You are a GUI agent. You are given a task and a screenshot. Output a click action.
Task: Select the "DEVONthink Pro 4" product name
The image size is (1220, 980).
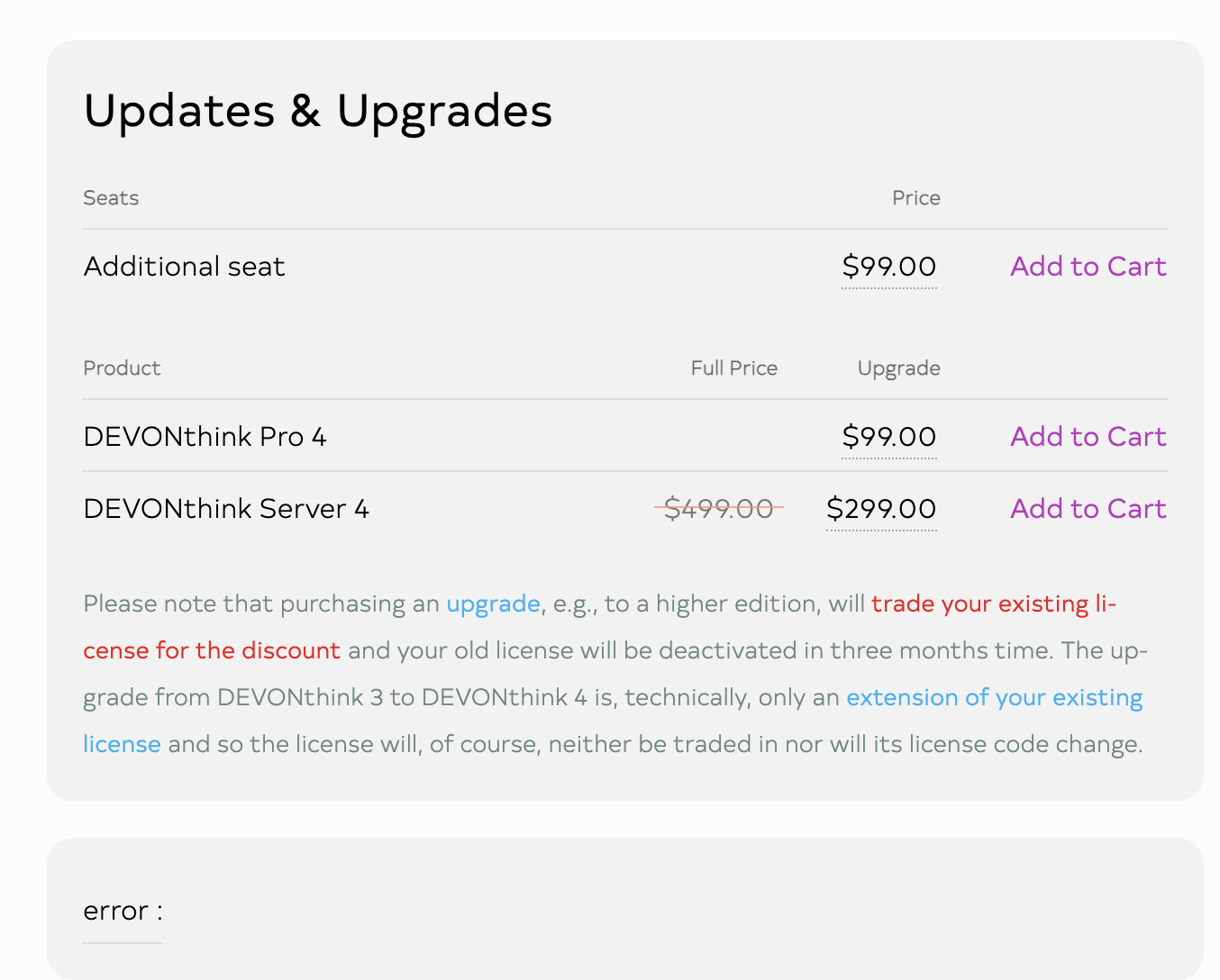coord(205,437)
